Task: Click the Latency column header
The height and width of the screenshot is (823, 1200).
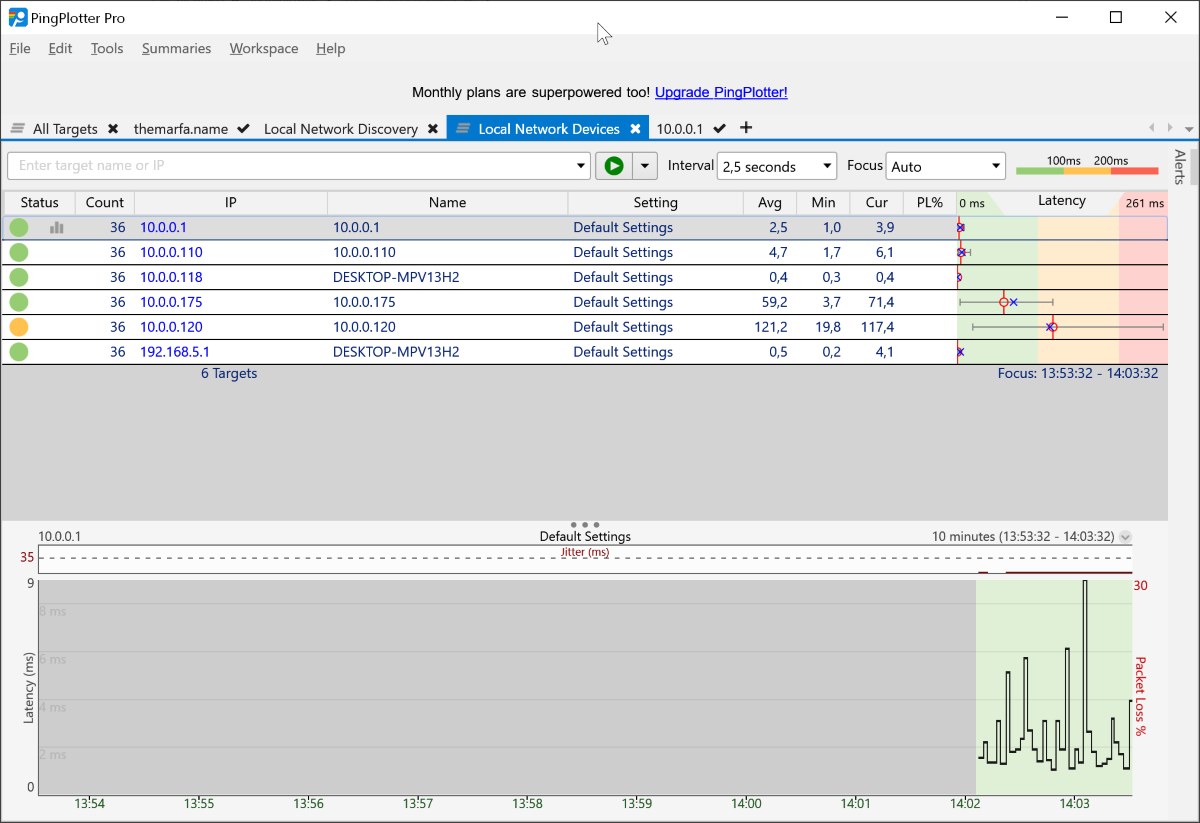Action: (1062, 201)
